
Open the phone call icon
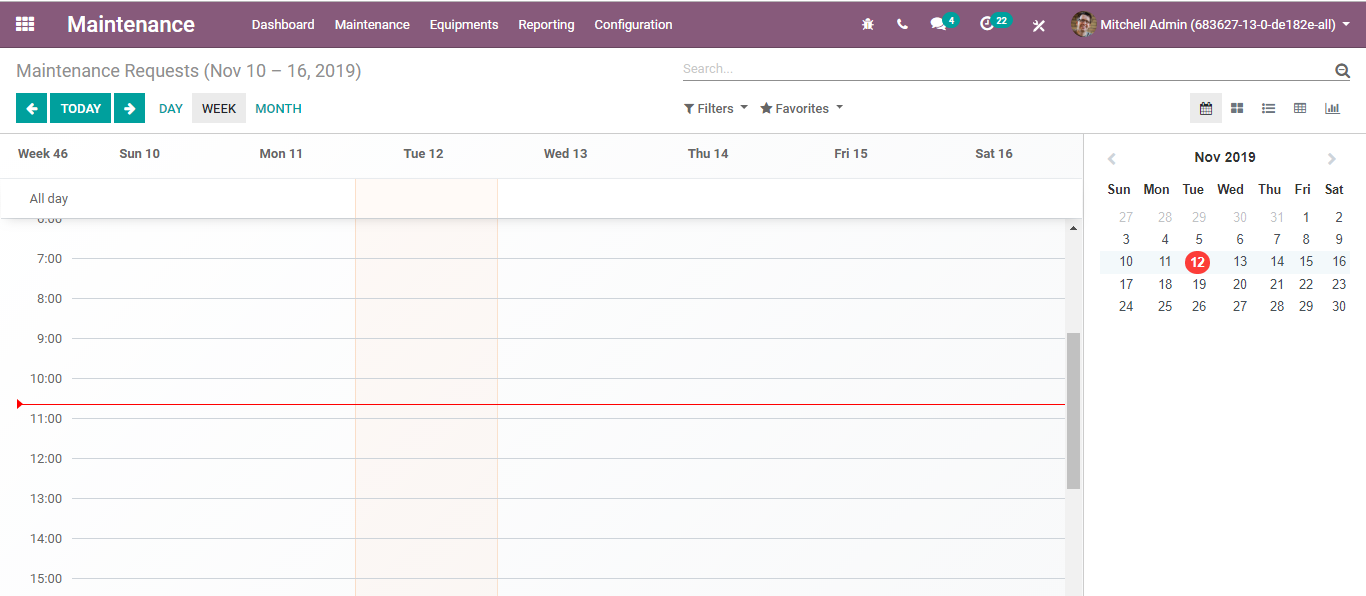(903, 24)
